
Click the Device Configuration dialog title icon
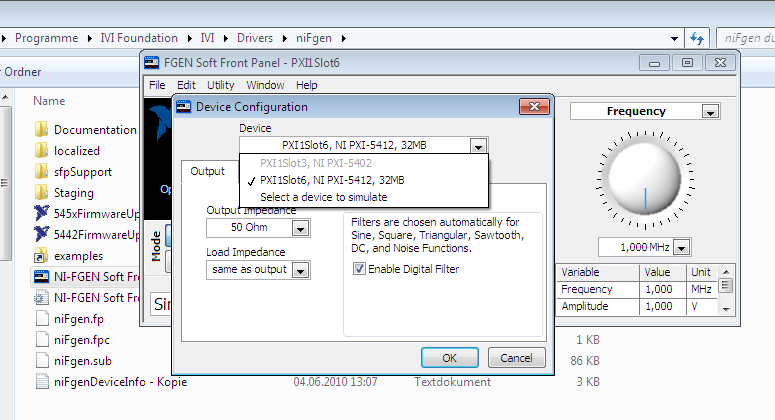[183, 107]
